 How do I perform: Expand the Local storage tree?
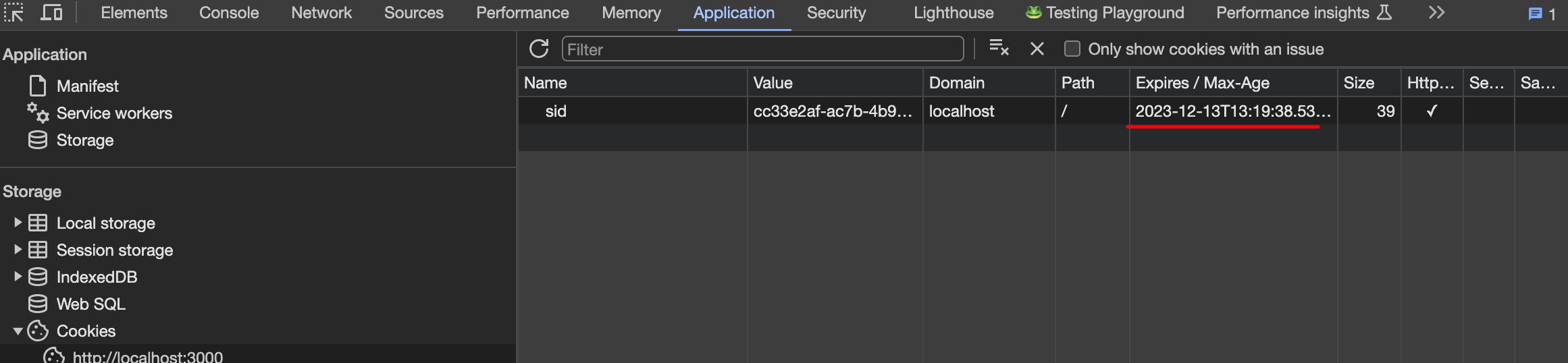click(18, 222)
